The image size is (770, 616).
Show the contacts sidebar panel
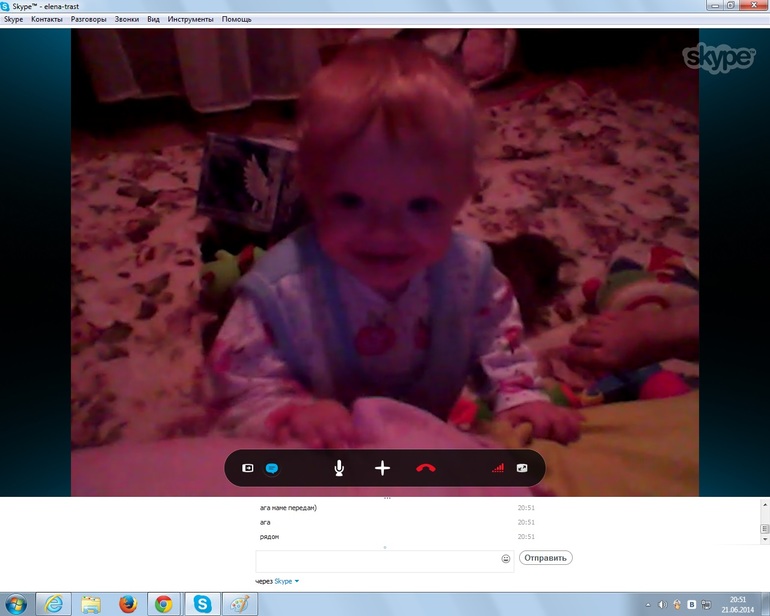click(249, 468)
